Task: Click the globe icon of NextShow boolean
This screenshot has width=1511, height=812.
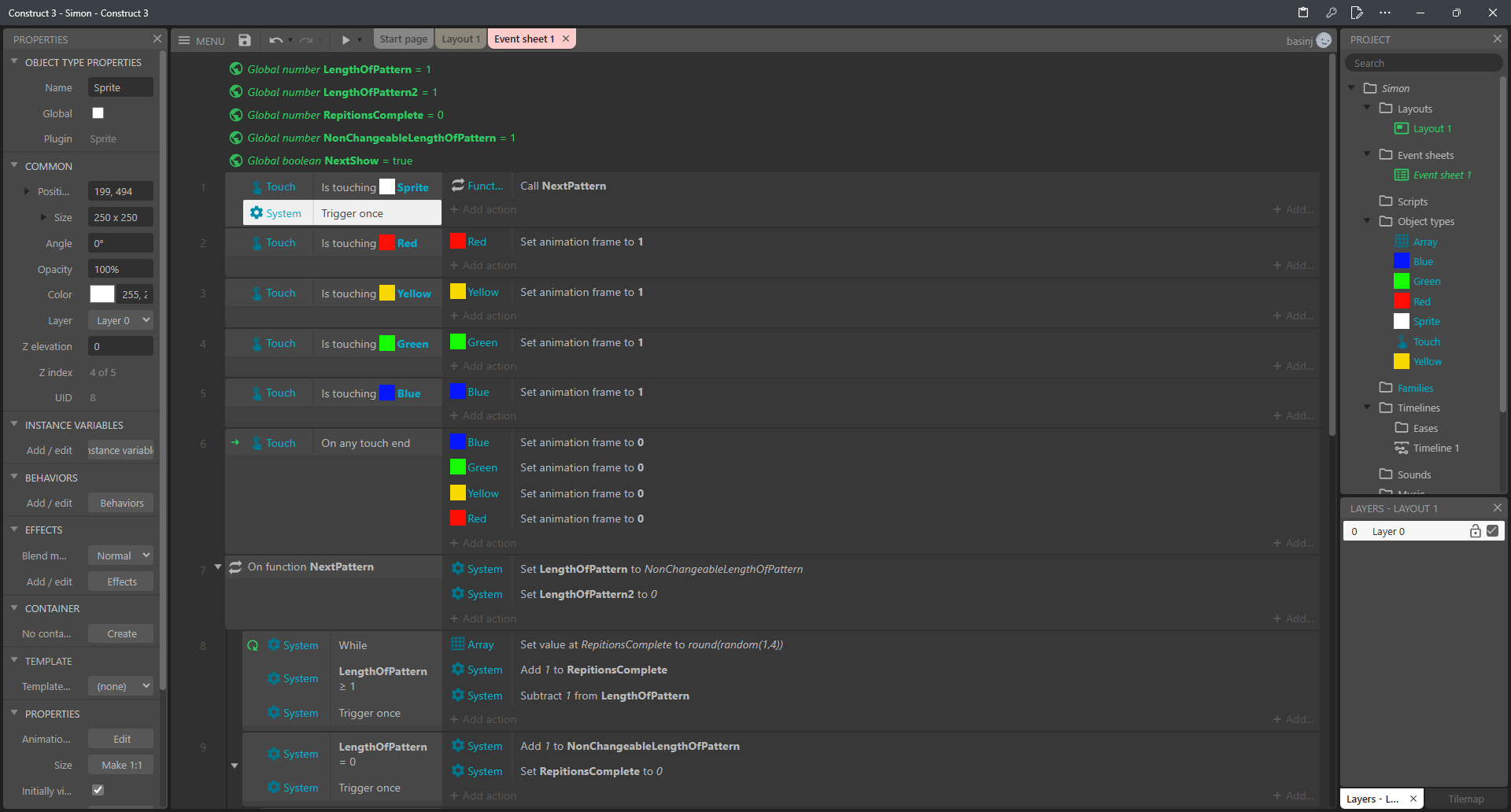Action: click(x=236, y=161)
